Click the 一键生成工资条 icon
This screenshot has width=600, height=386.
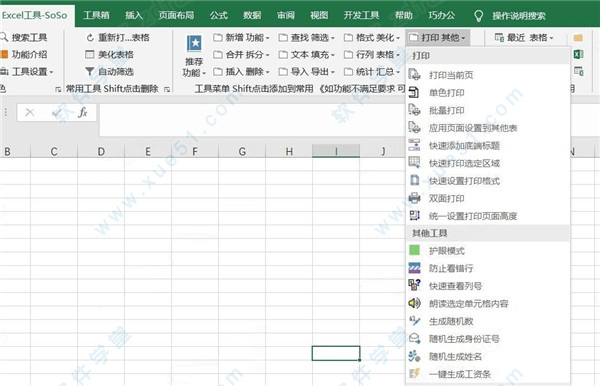coord(414,374)
